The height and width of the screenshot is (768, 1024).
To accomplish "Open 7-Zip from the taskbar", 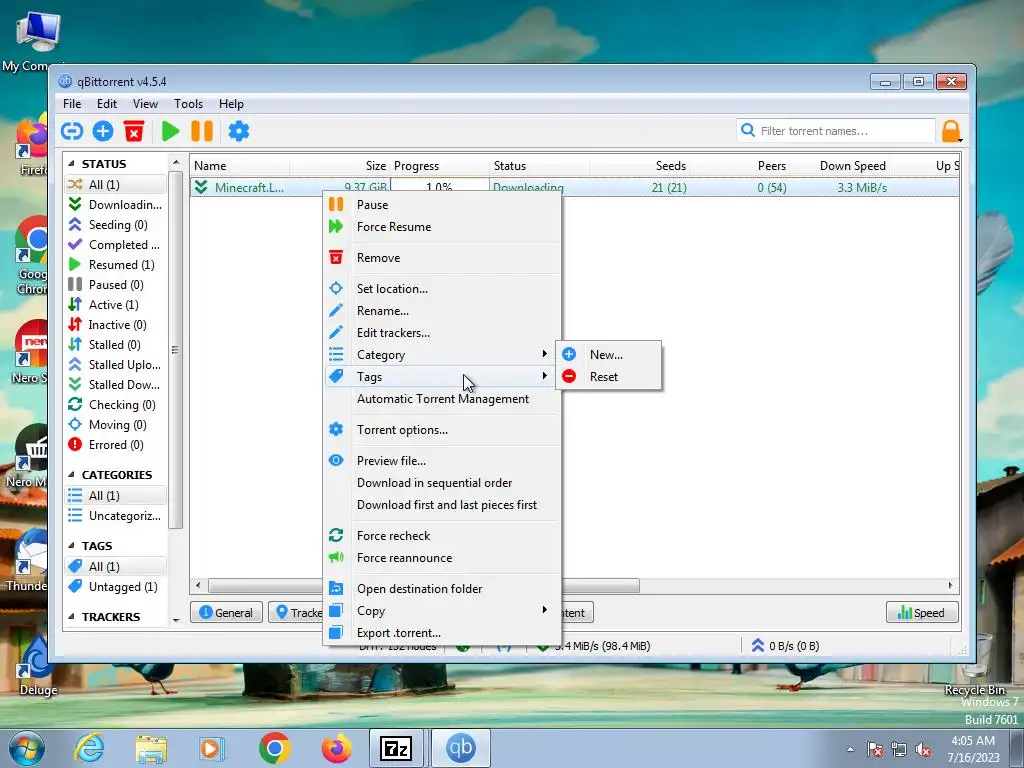I will tap(396, 748).
